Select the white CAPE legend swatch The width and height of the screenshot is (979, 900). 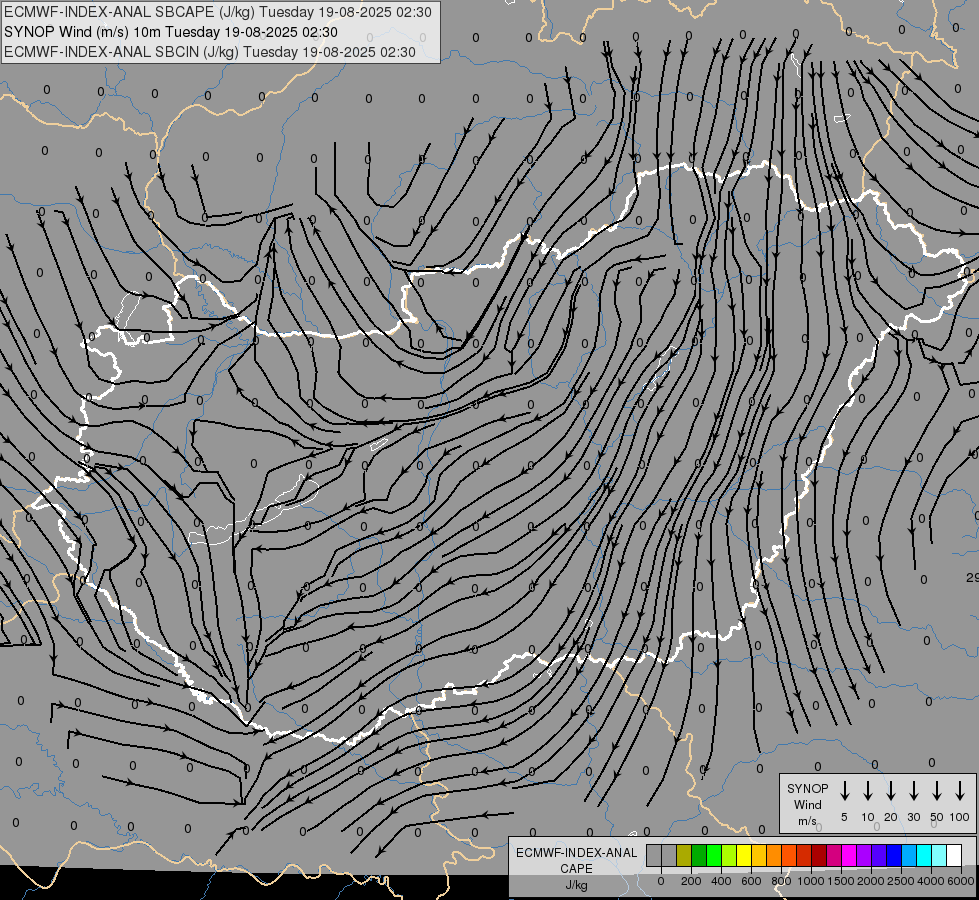click(955, 856)
